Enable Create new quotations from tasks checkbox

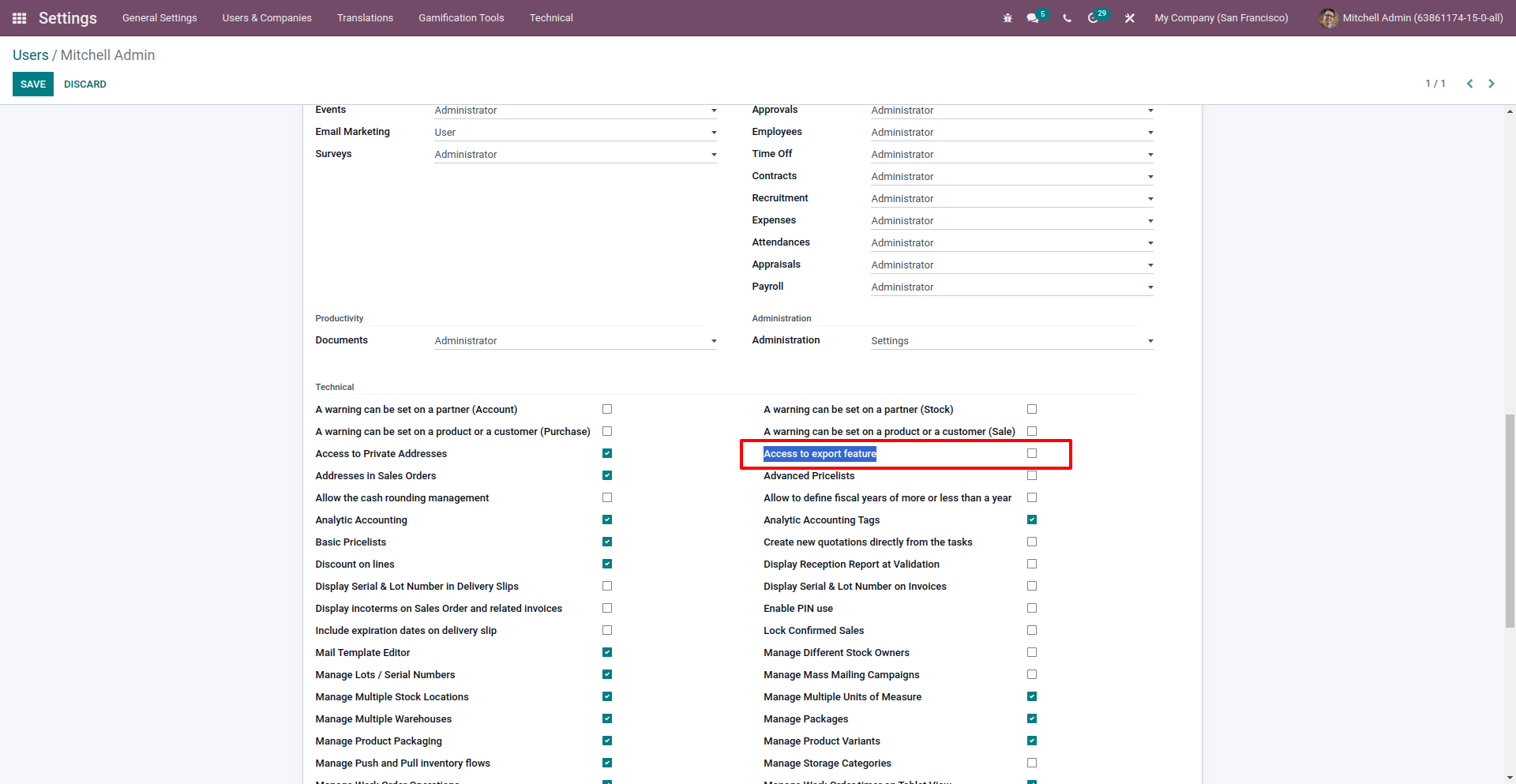point(1032,542)
